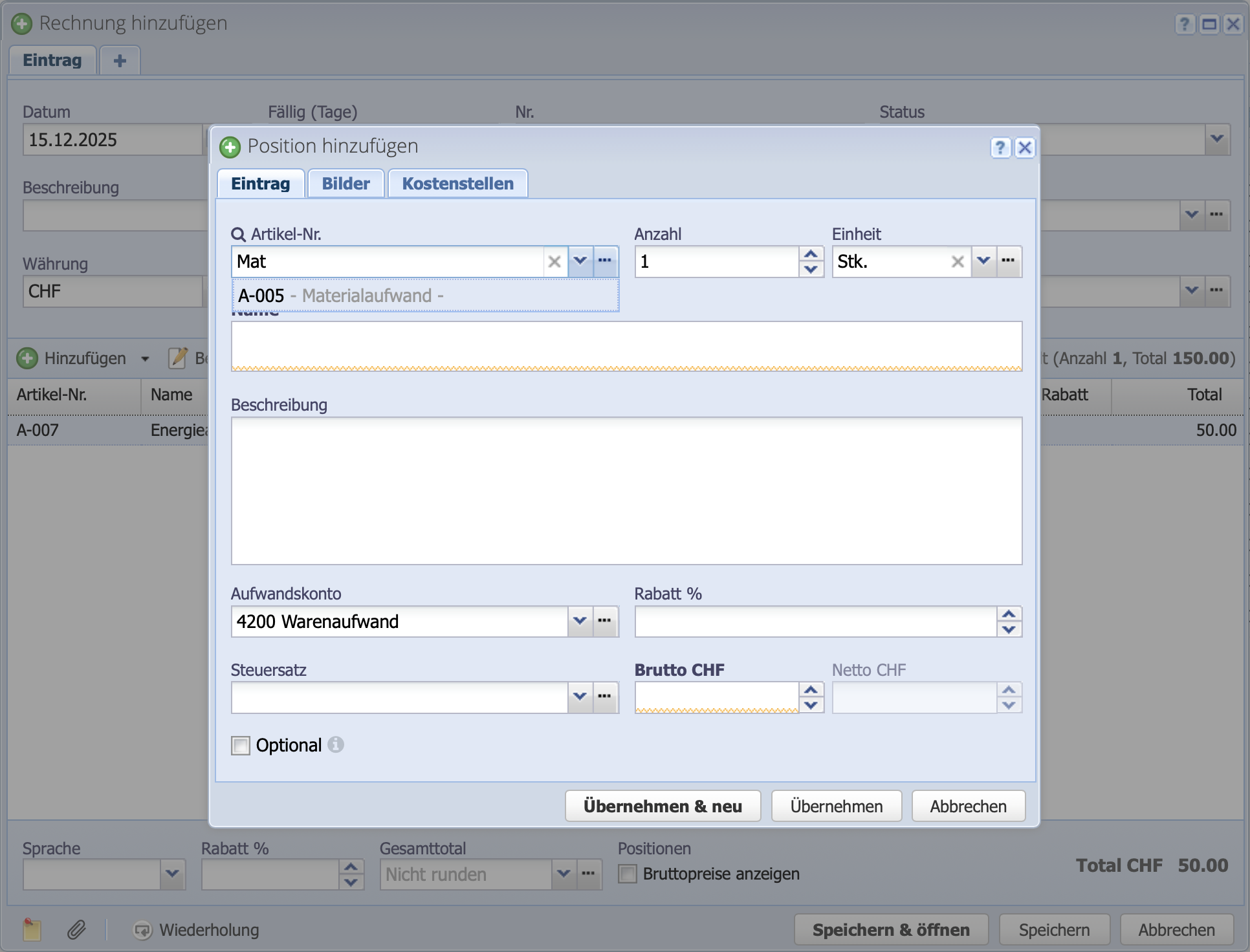Decrease Rabatt % with down arrow
1250x952 pixels.
pyautogui.click(x=1009, y=629)
